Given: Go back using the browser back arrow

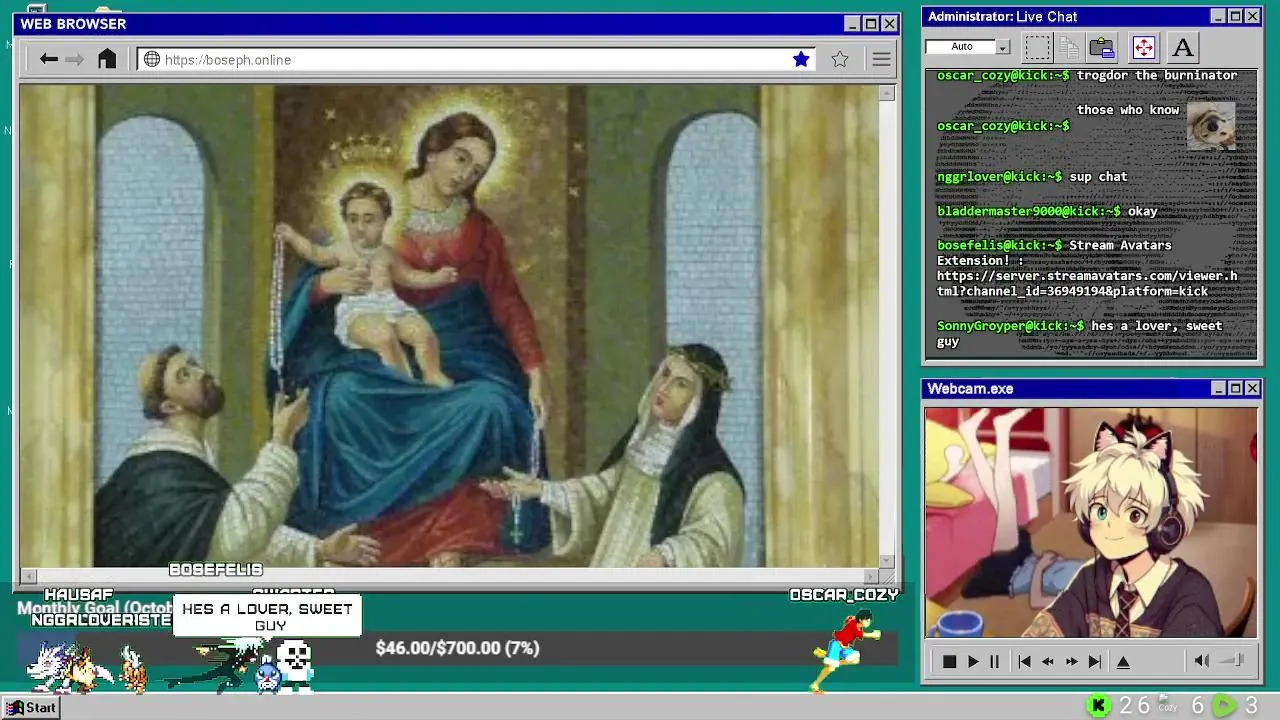Looking at the screenshot, I should [x=48, y=59].
